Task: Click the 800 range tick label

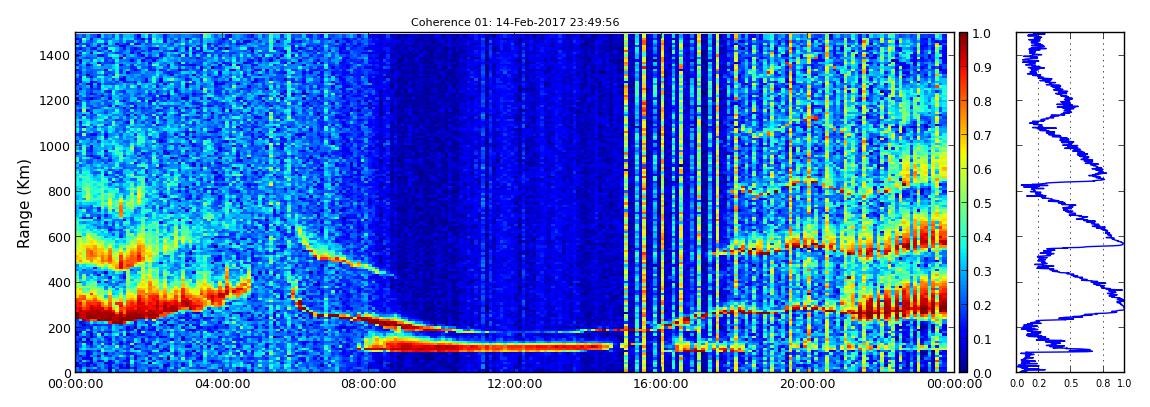Action: point(58,191)
